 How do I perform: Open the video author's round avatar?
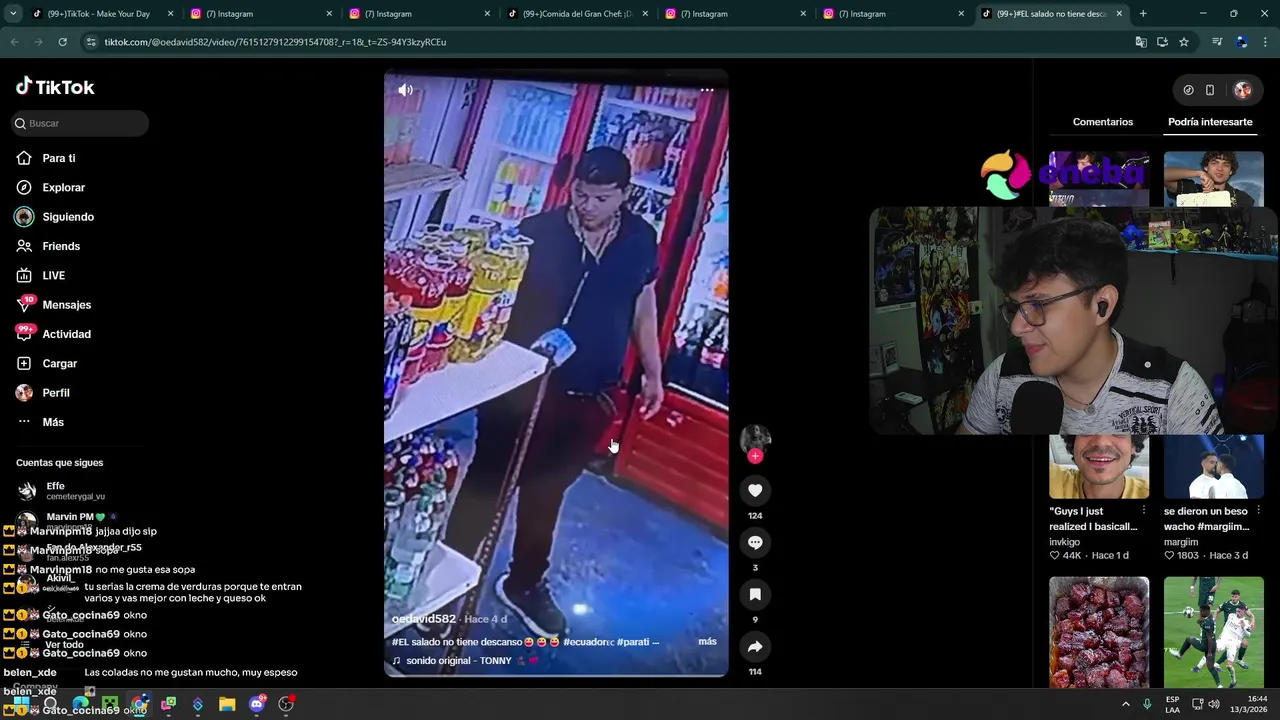755,439
